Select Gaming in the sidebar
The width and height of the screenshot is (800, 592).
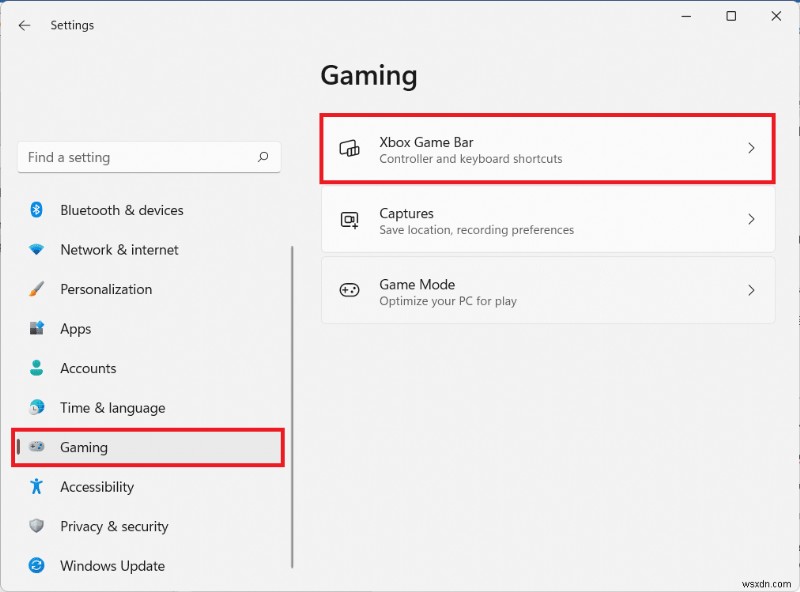coord(84,447)
